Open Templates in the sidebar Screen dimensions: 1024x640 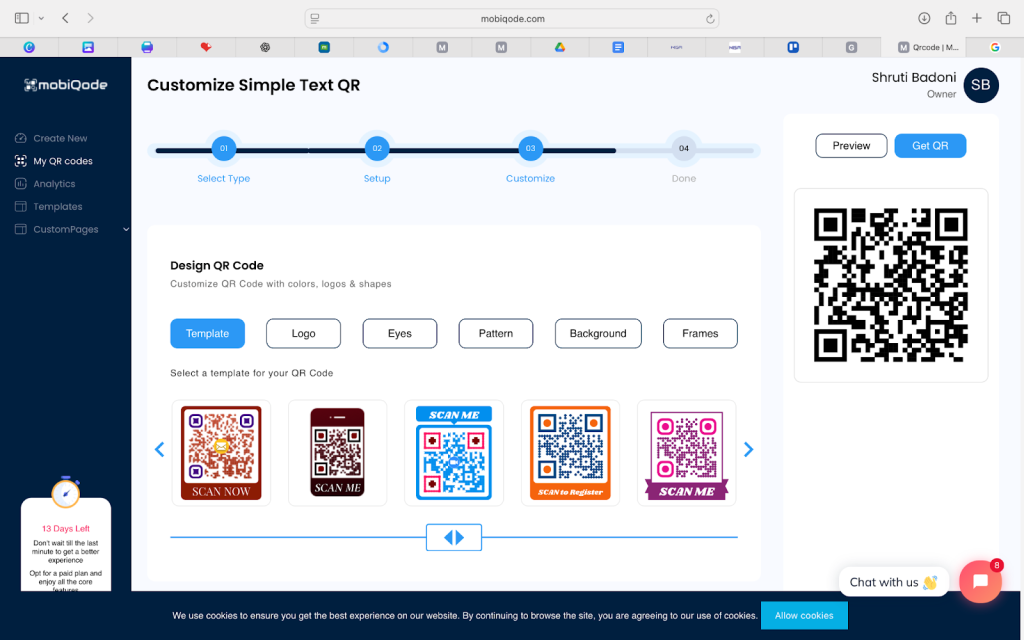pyautogui.click(x=57, y=207)
